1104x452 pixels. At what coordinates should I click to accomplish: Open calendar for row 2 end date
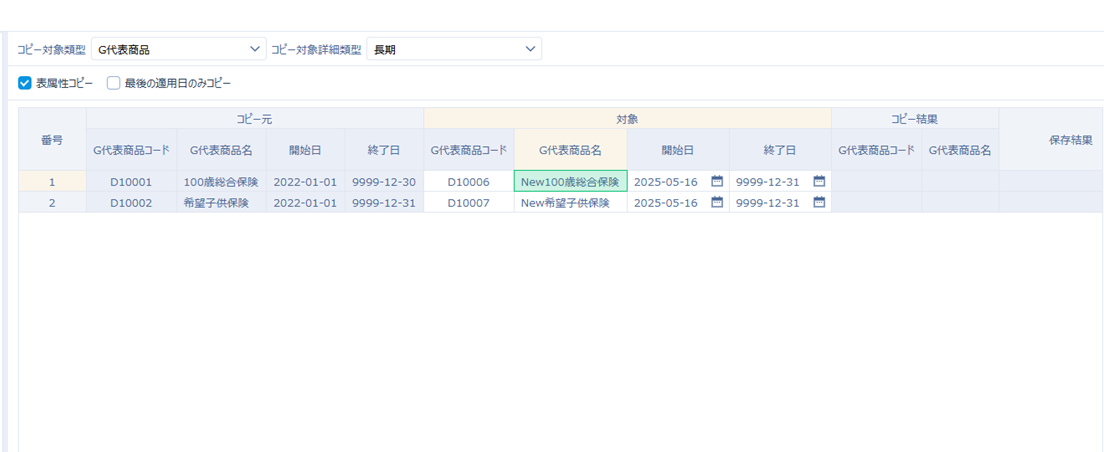tap(819, 203)
